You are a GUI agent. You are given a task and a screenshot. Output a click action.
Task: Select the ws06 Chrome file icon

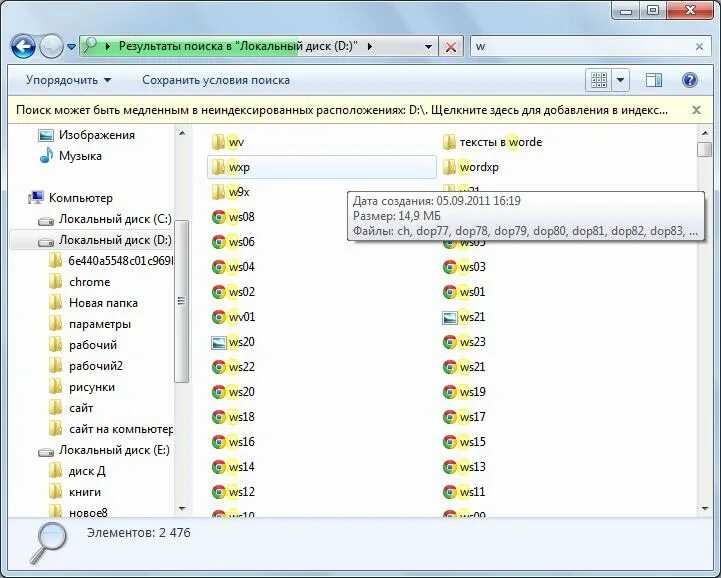pyautogui.click(x=219, y=241)
